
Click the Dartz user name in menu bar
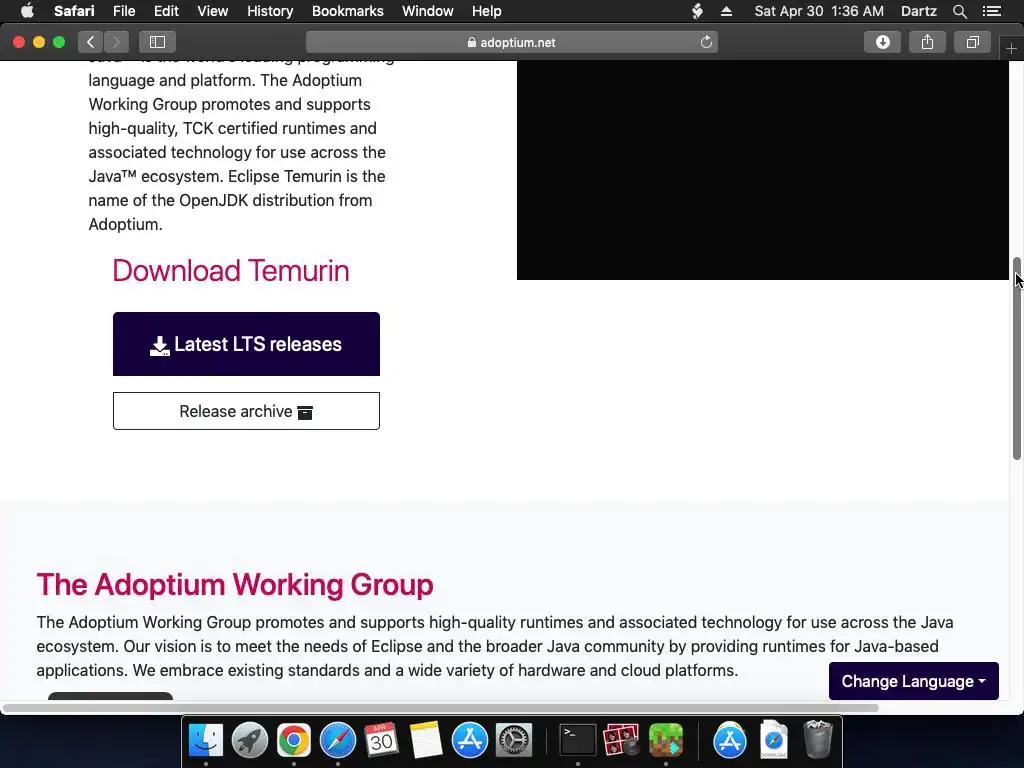918,11
